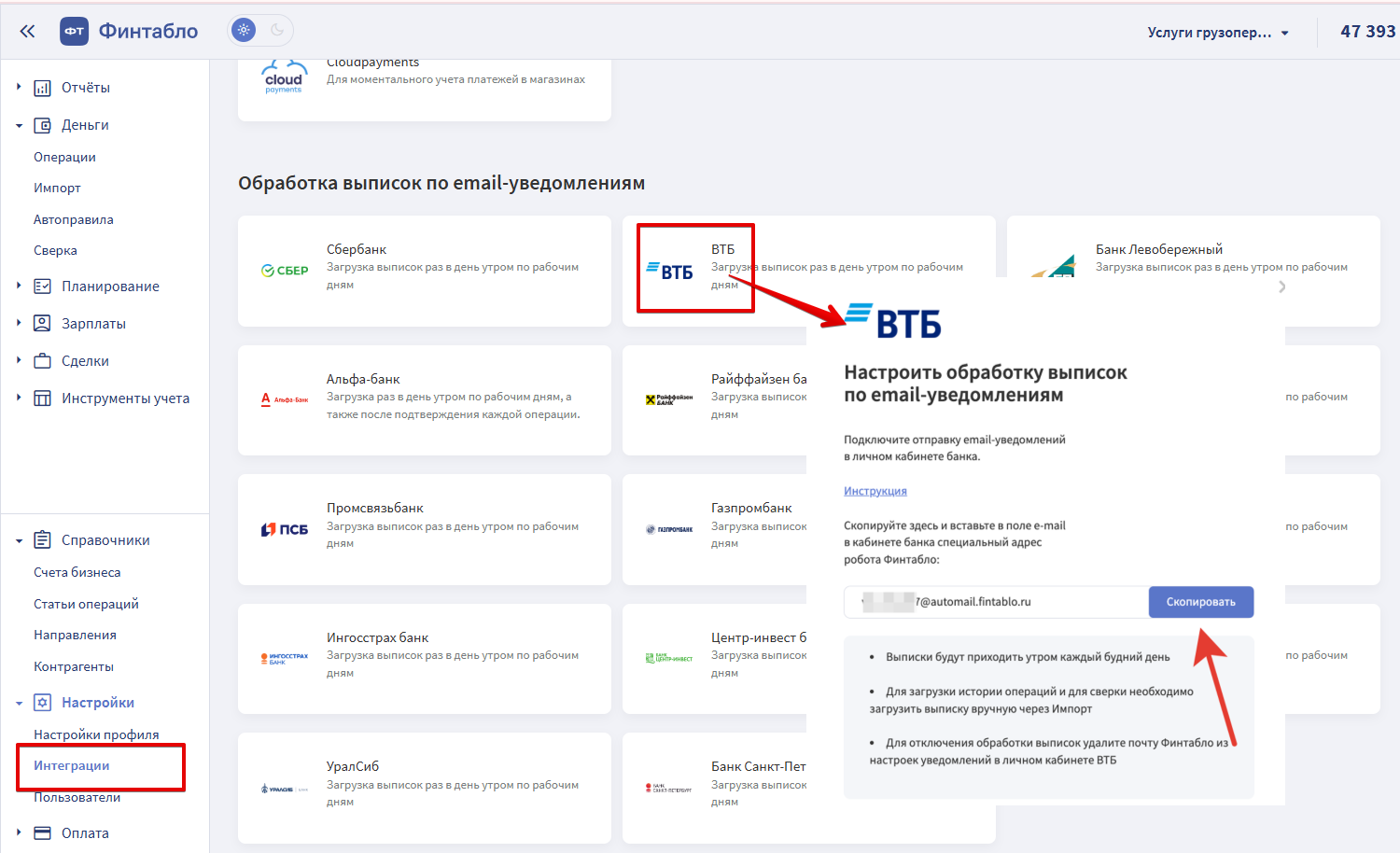The height and width of the screenshot is (853, 1400).
Task: Collapse the sidebar with the double-chevron icon
Action: coord(27,31)
